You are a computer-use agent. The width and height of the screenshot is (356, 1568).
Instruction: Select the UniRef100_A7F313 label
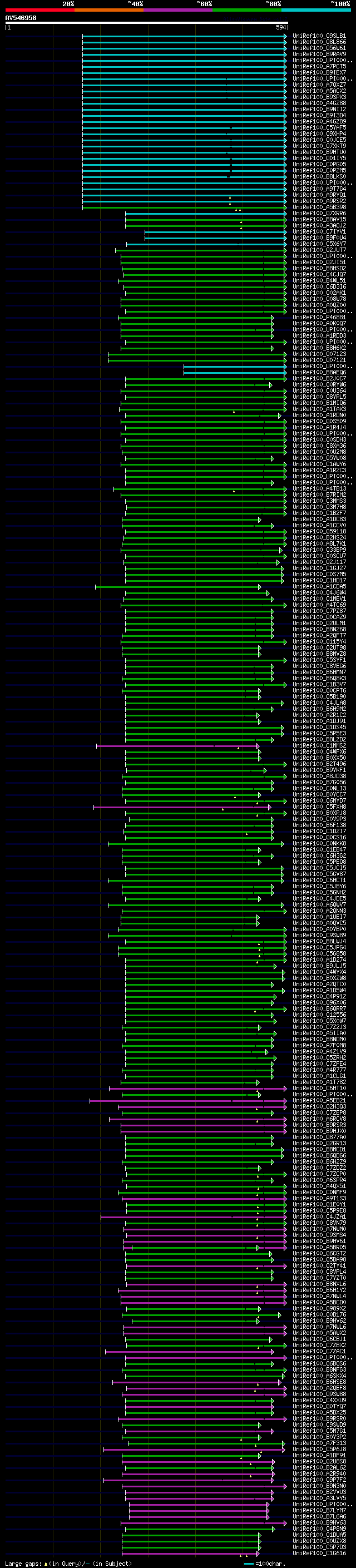(x=319, y=1443)
